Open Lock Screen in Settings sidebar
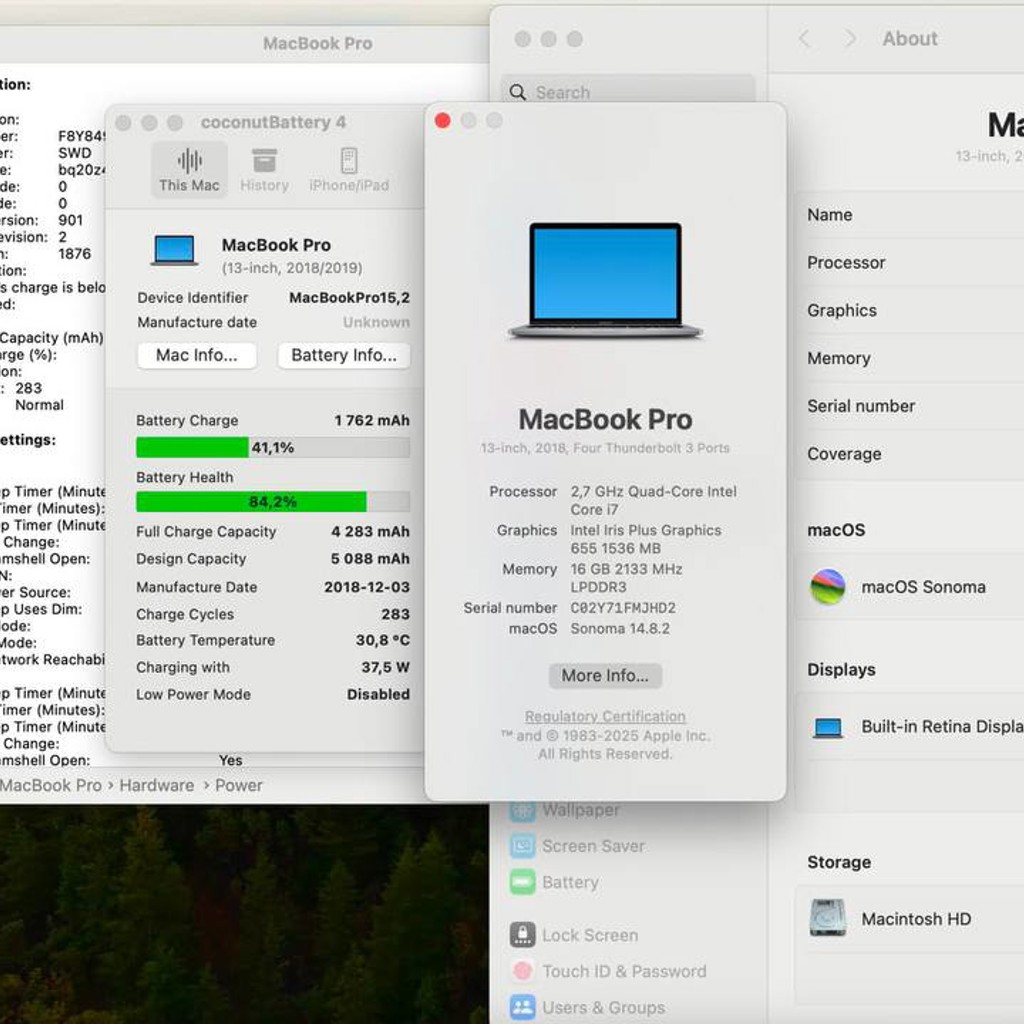1024x1024 pixels. (574, 935)
